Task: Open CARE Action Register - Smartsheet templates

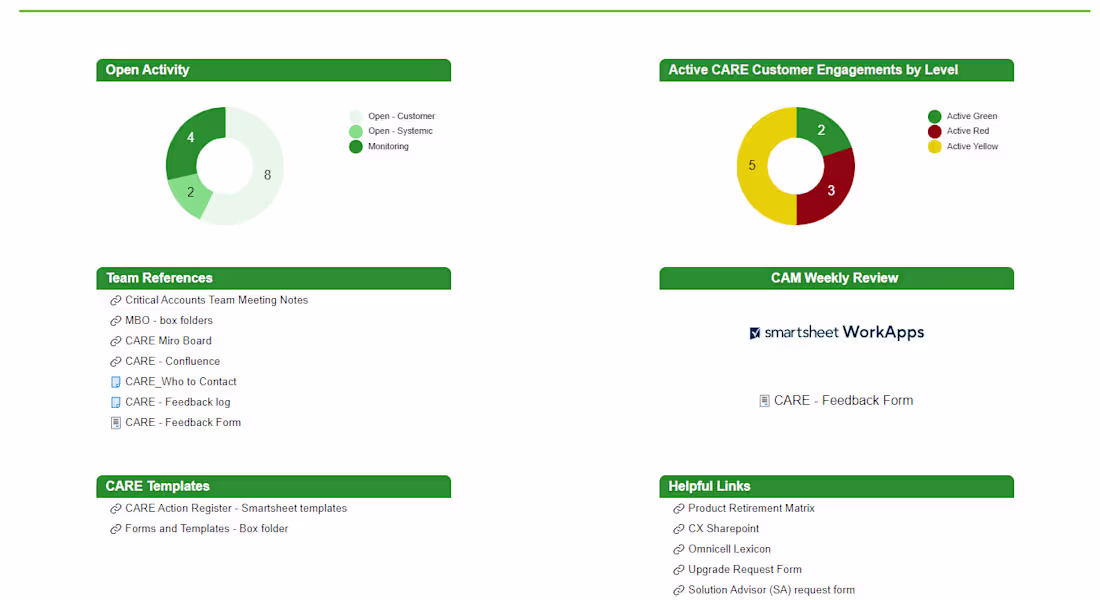Action: [236, 508]
